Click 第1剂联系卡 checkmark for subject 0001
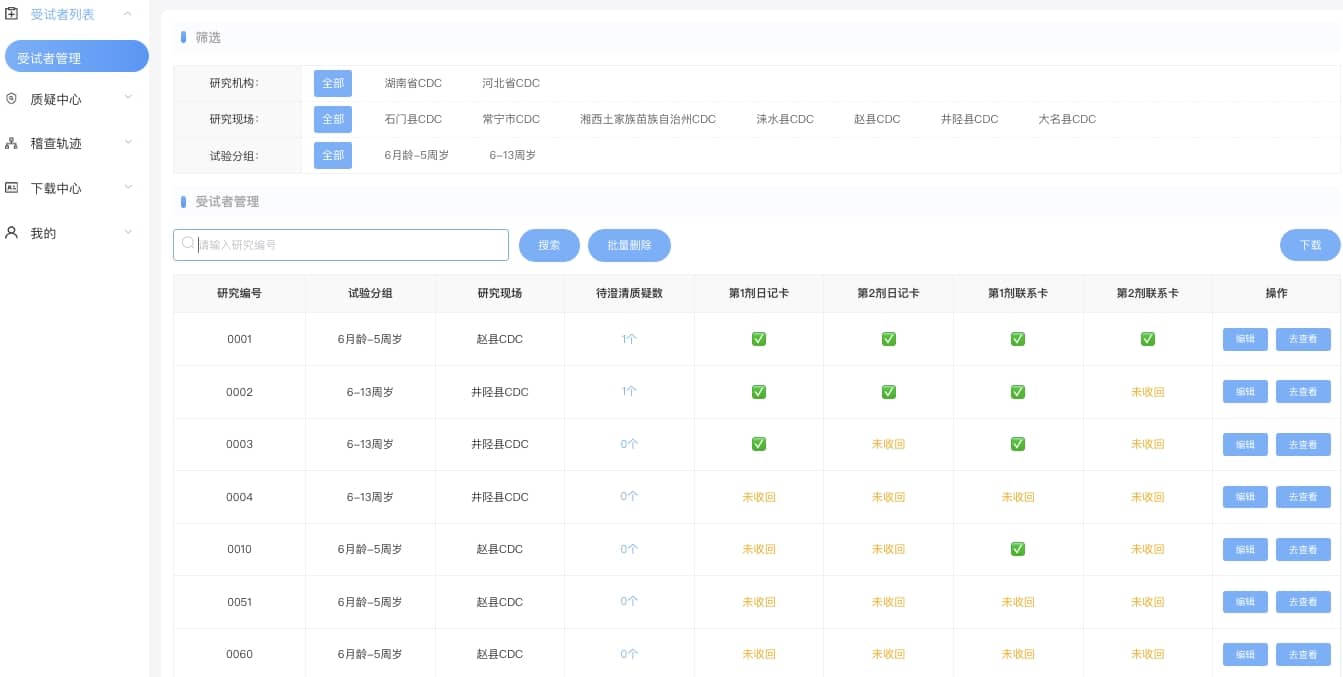Screen dimensions: 1343x677 point(1018,339)
